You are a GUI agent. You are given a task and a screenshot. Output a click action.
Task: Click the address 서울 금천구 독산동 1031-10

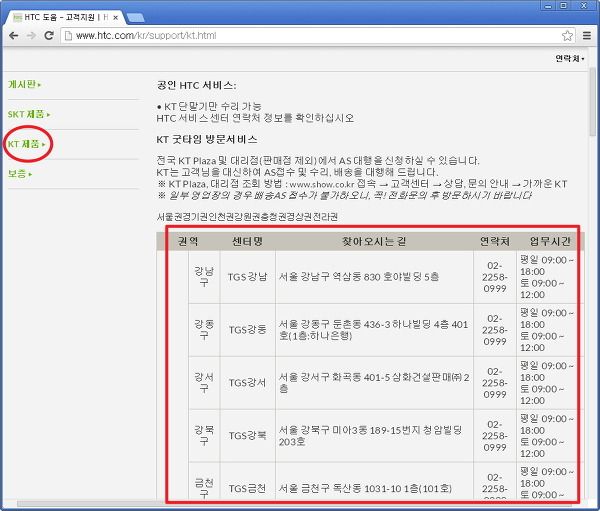pyautogui.click(x=365, y=488)
